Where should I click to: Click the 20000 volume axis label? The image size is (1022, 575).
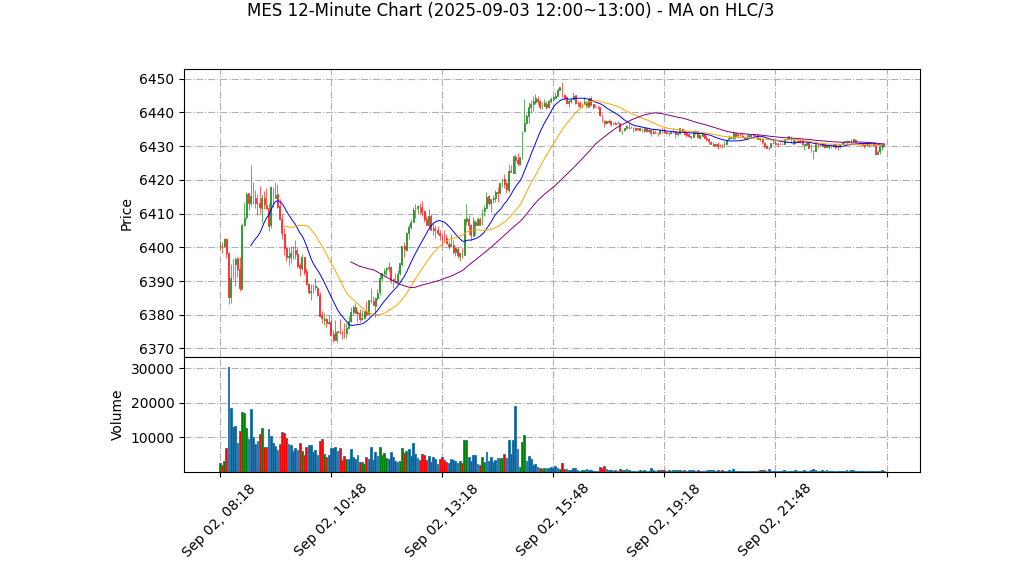coord(152,404)
